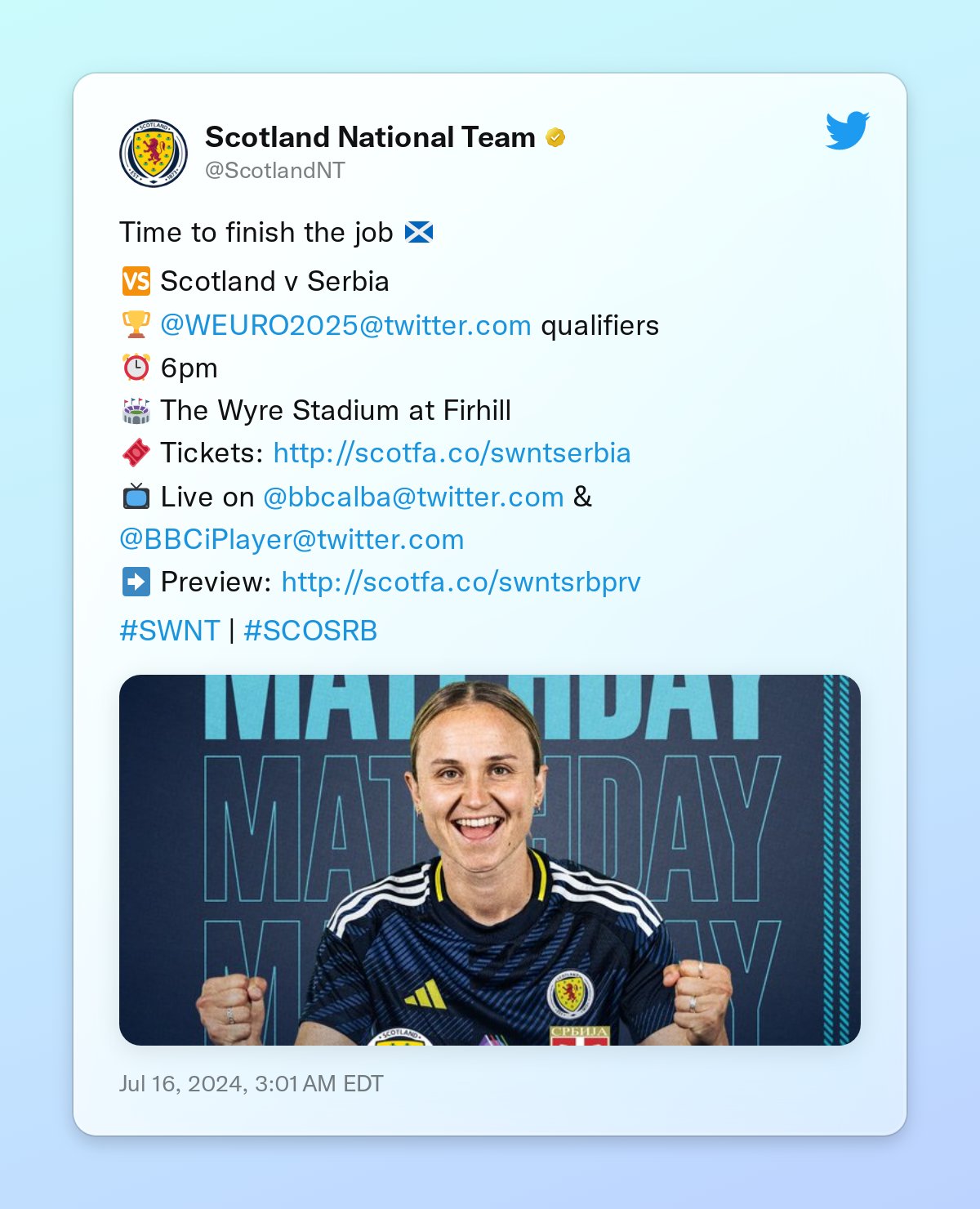Click the orange VS emoji icon
This screenshot has height=1209, width=980.
pos(136,282)
